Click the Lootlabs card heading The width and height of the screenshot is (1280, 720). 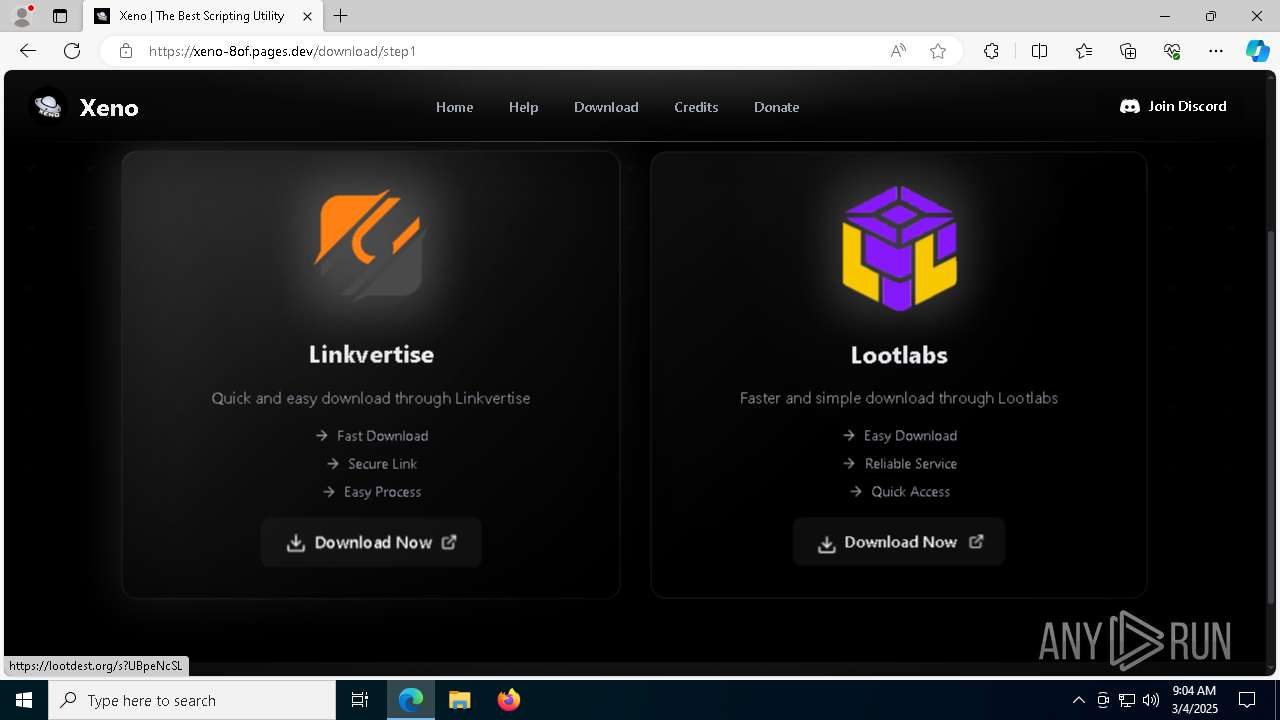coord(899,355)
